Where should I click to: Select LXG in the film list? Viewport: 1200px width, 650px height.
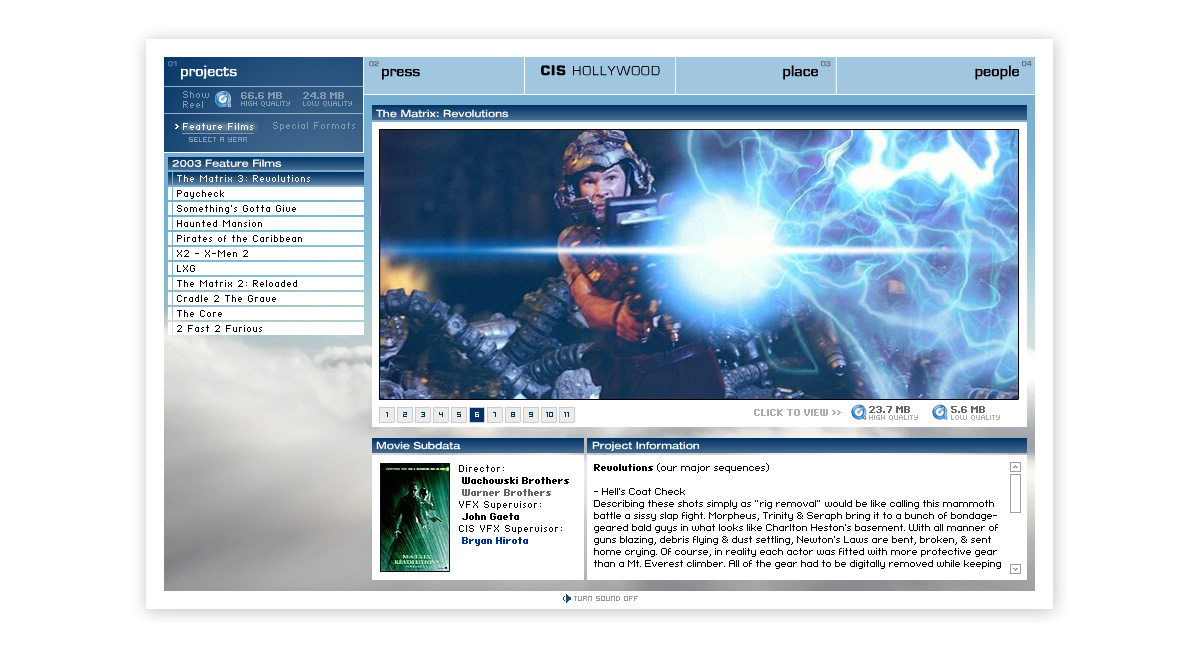[266, 269]
